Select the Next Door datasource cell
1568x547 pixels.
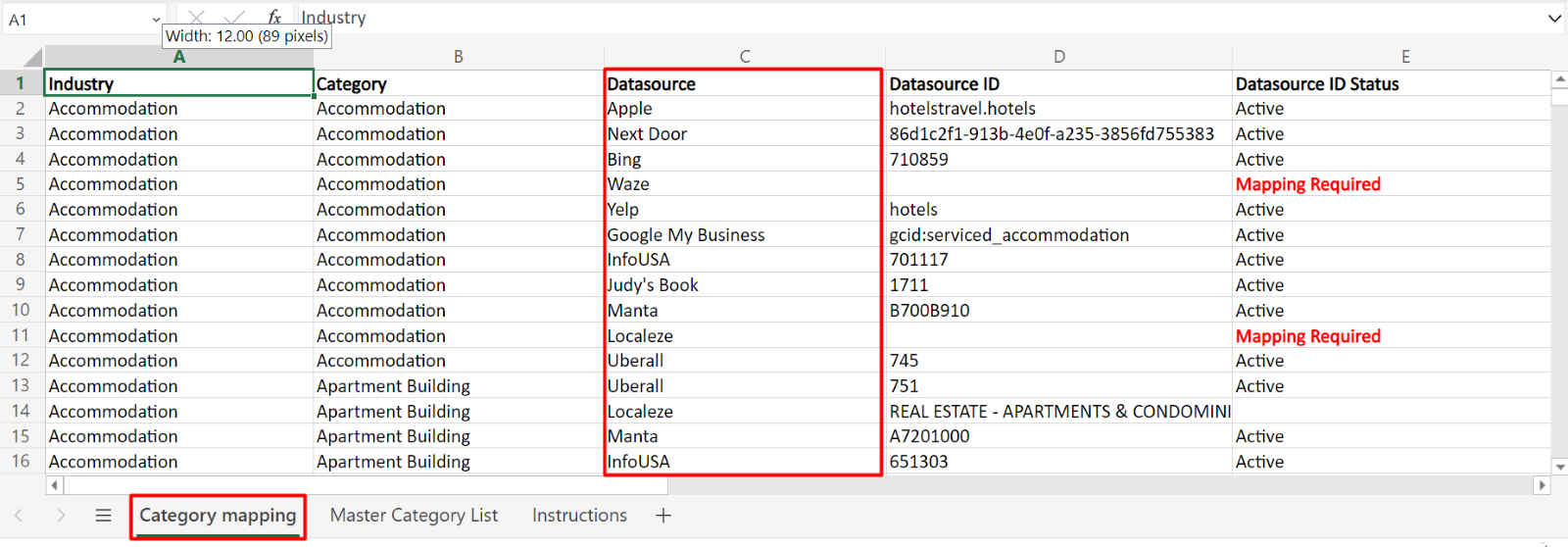745,133
